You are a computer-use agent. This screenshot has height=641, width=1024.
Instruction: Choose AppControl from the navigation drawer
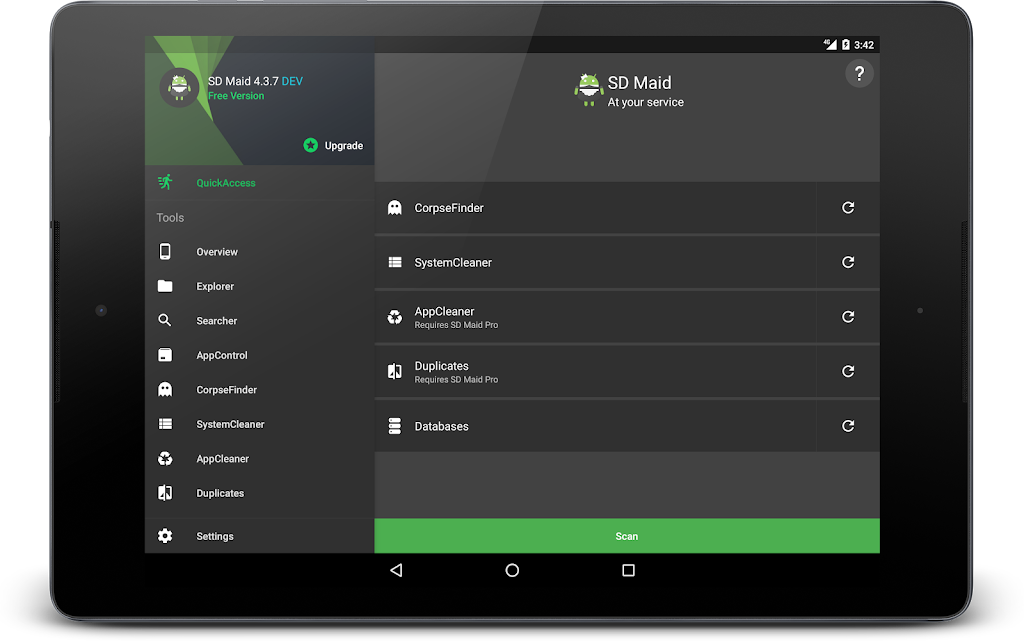pyautogui.click(x=222, y=356)
